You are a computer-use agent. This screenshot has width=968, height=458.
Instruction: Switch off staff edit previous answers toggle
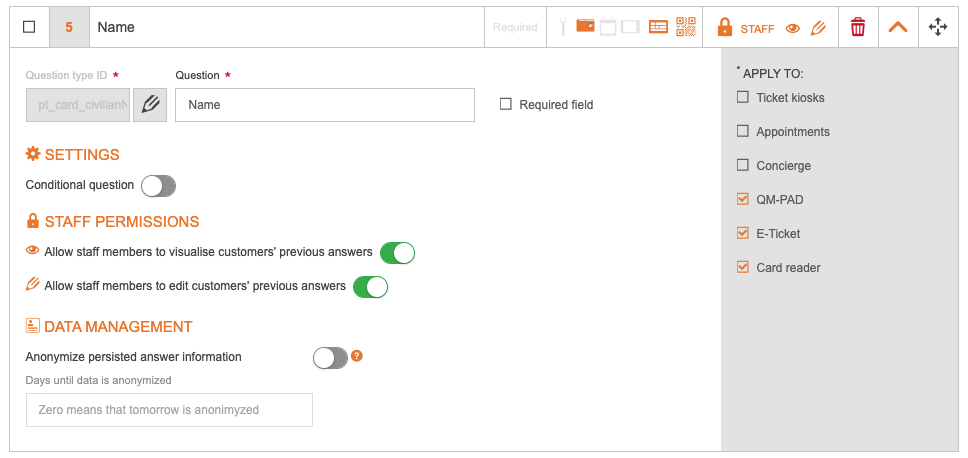370,287
